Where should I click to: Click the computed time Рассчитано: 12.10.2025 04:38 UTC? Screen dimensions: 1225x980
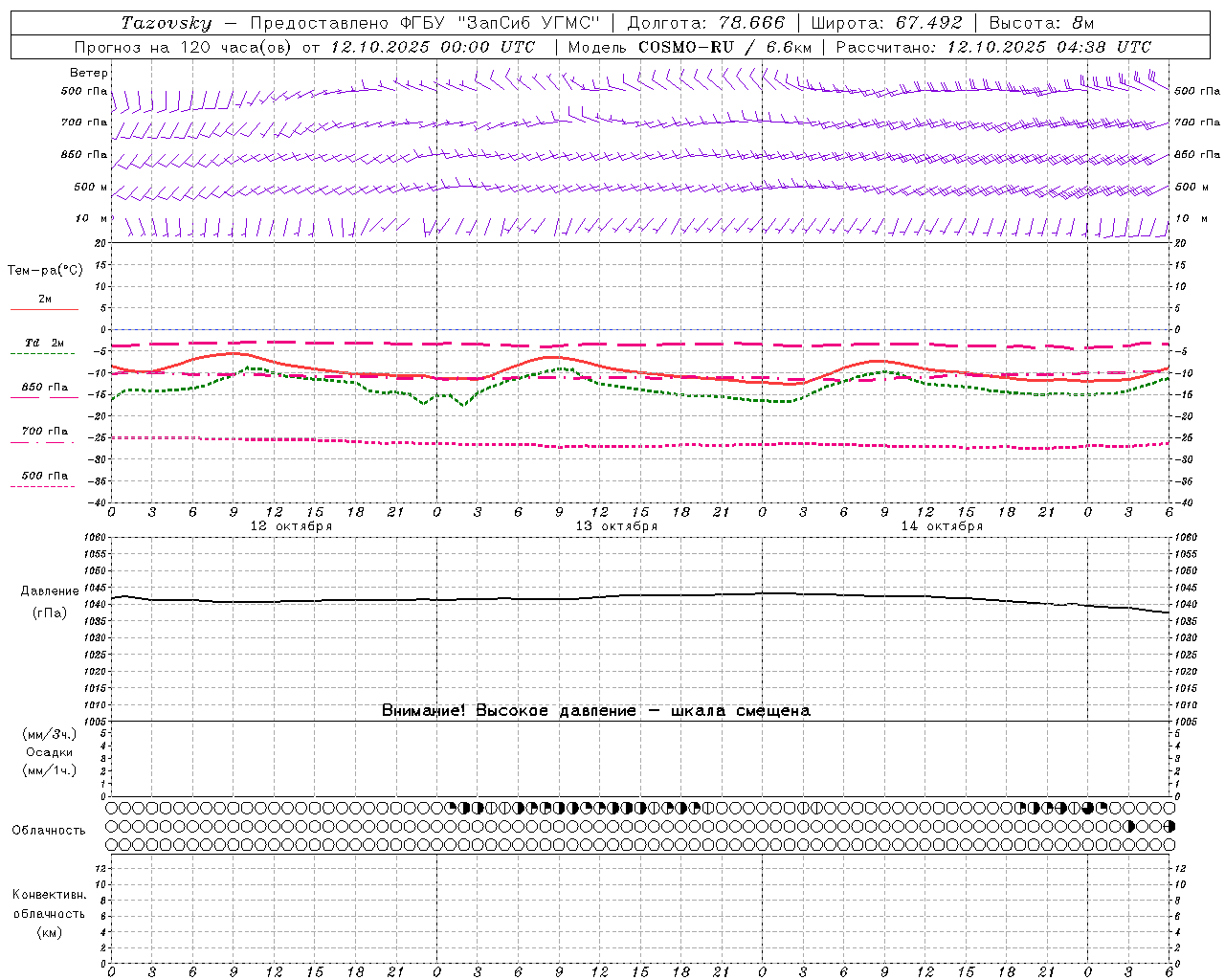(993, 47)
